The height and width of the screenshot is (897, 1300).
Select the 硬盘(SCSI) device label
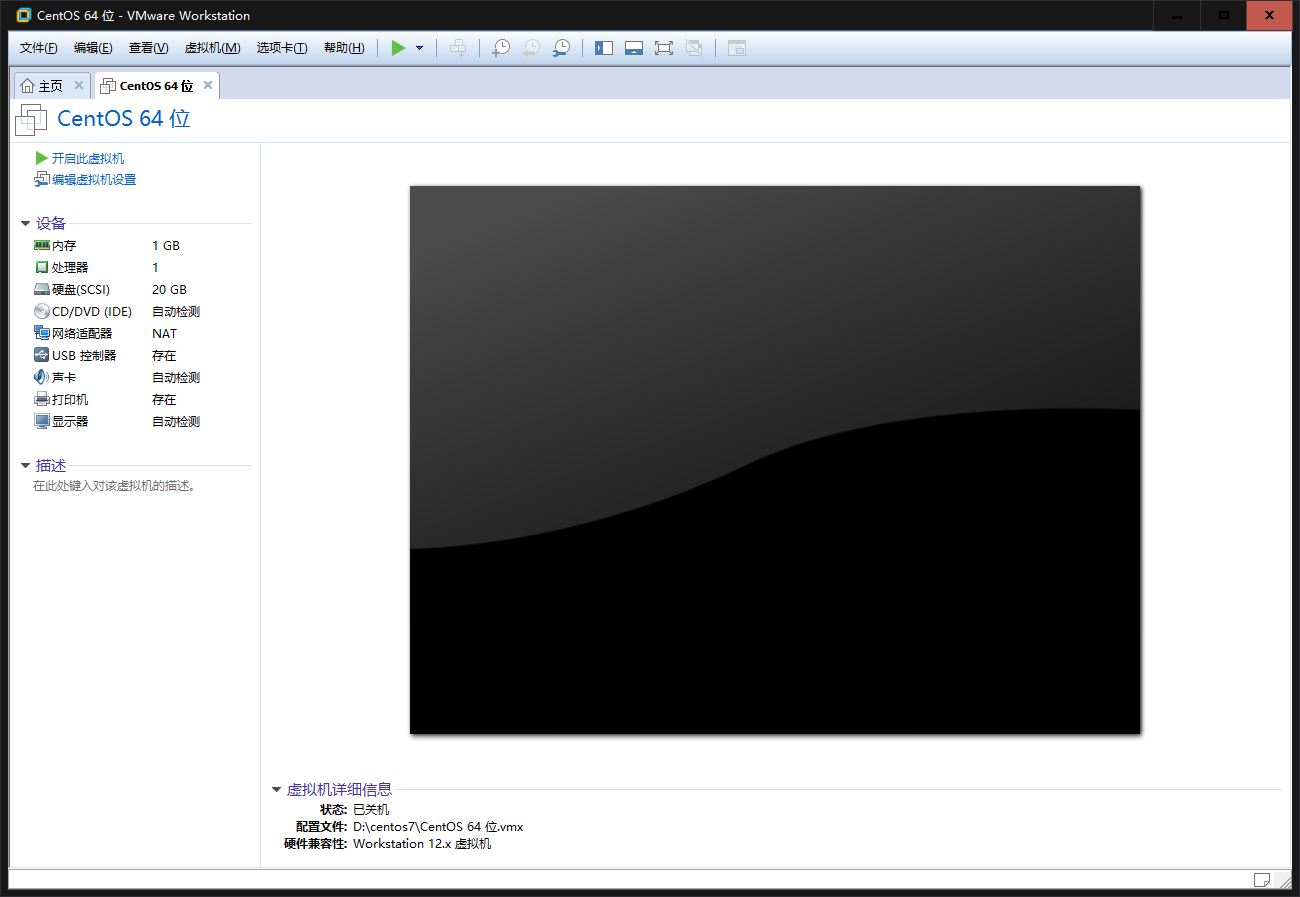point(81,289)
